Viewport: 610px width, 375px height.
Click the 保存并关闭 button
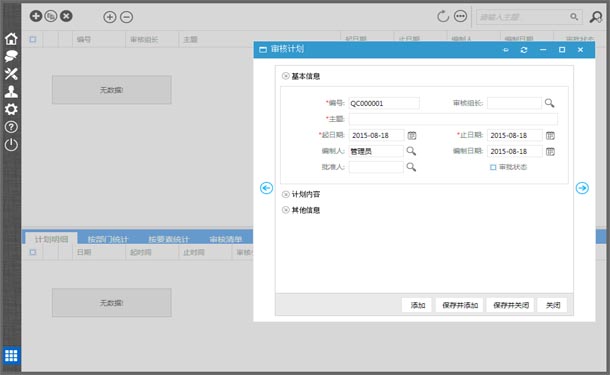tap(511, 305)
